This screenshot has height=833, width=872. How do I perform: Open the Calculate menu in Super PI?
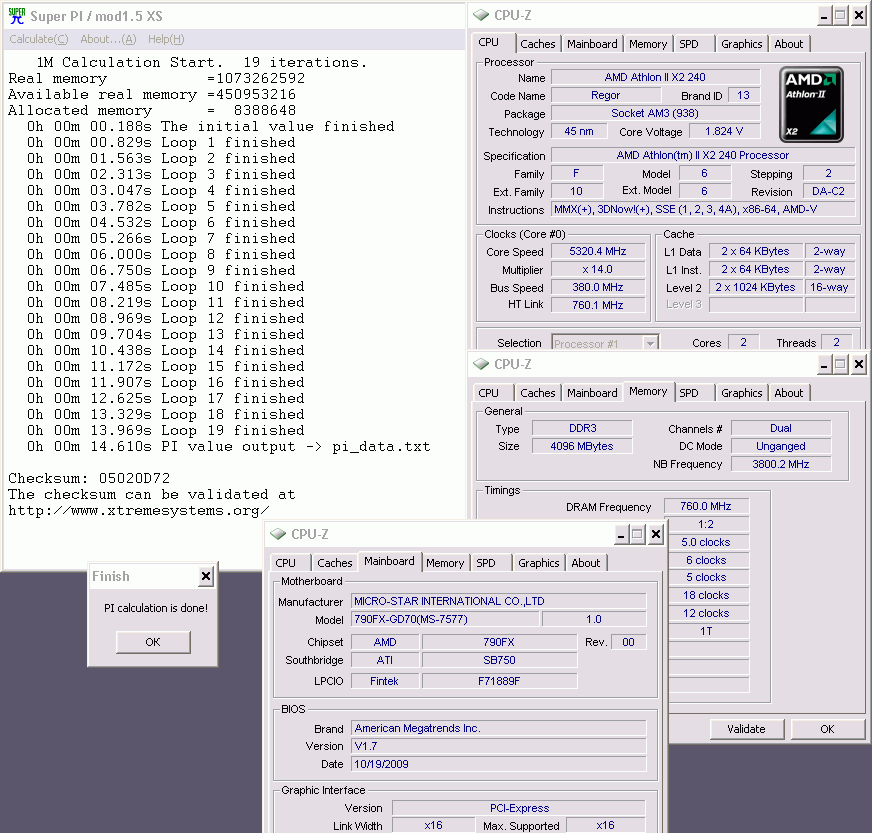[38, 39]
